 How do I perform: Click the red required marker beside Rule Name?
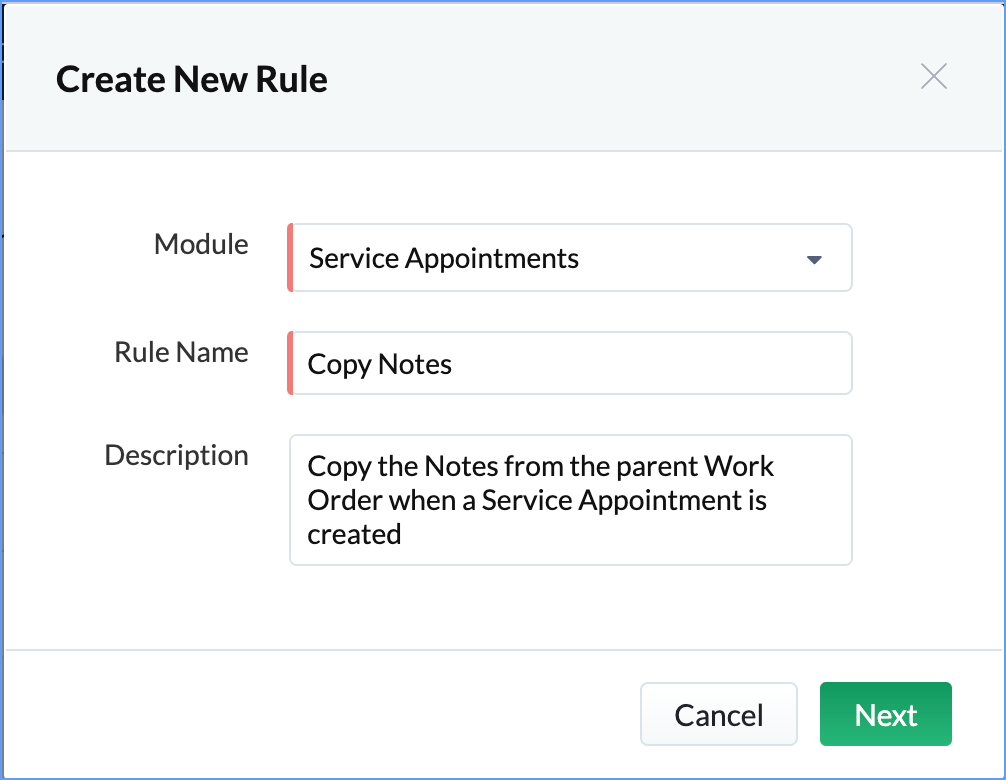click(x=290, y=363)
